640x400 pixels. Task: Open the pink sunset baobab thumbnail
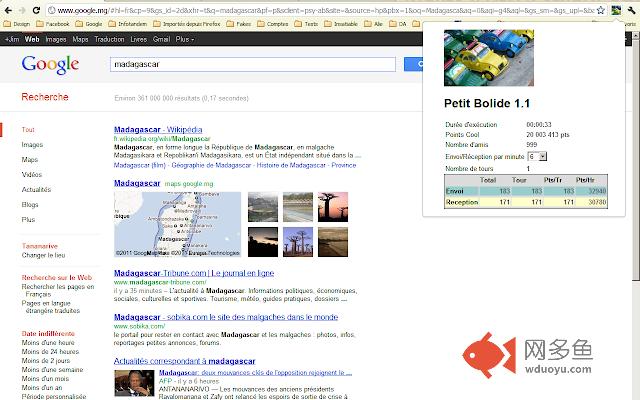click(x=333, y=207)
